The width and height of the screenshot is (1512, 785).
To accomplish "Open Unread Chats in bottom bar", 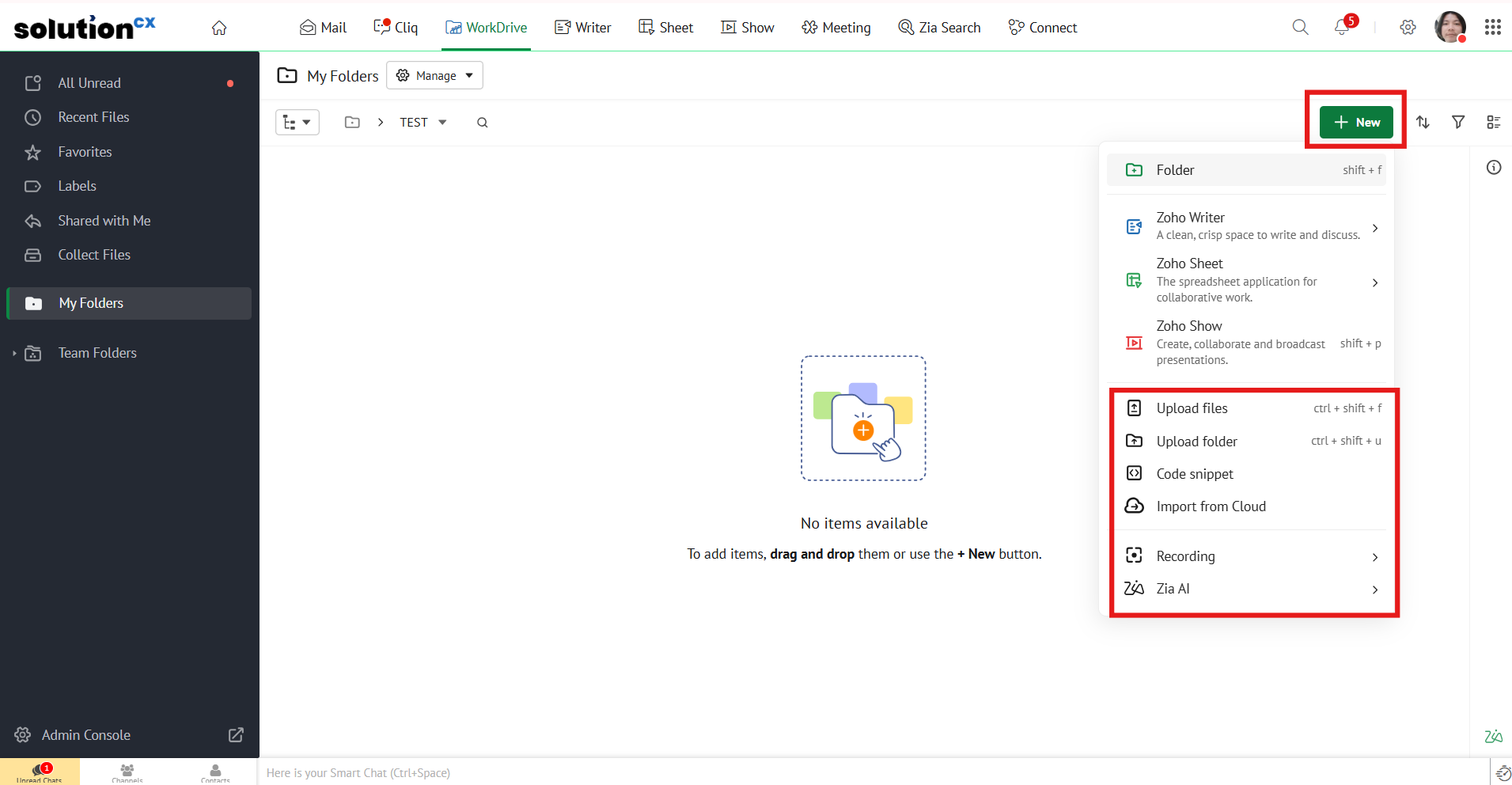I will pos(40,772).
